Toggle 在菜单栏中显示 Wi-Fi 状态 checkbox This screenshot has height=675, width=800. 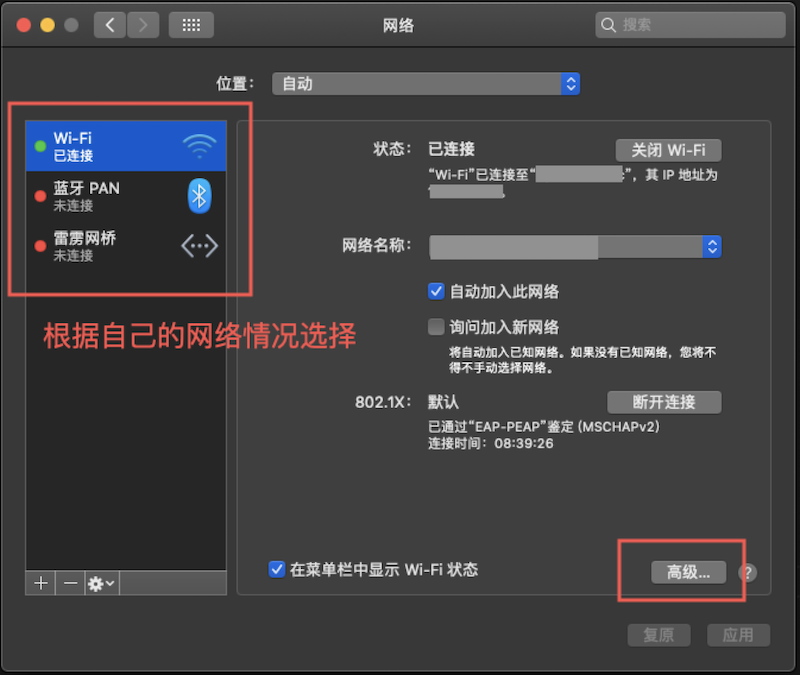point(277,569)
